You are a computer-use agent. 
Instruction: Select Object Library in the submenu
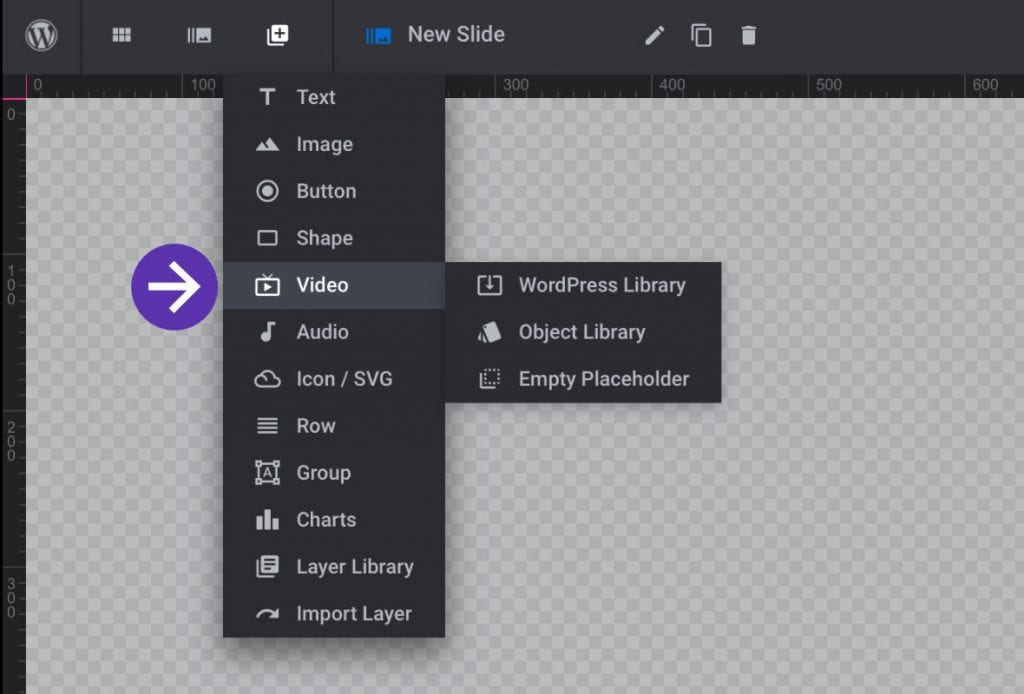click(583, 332)
